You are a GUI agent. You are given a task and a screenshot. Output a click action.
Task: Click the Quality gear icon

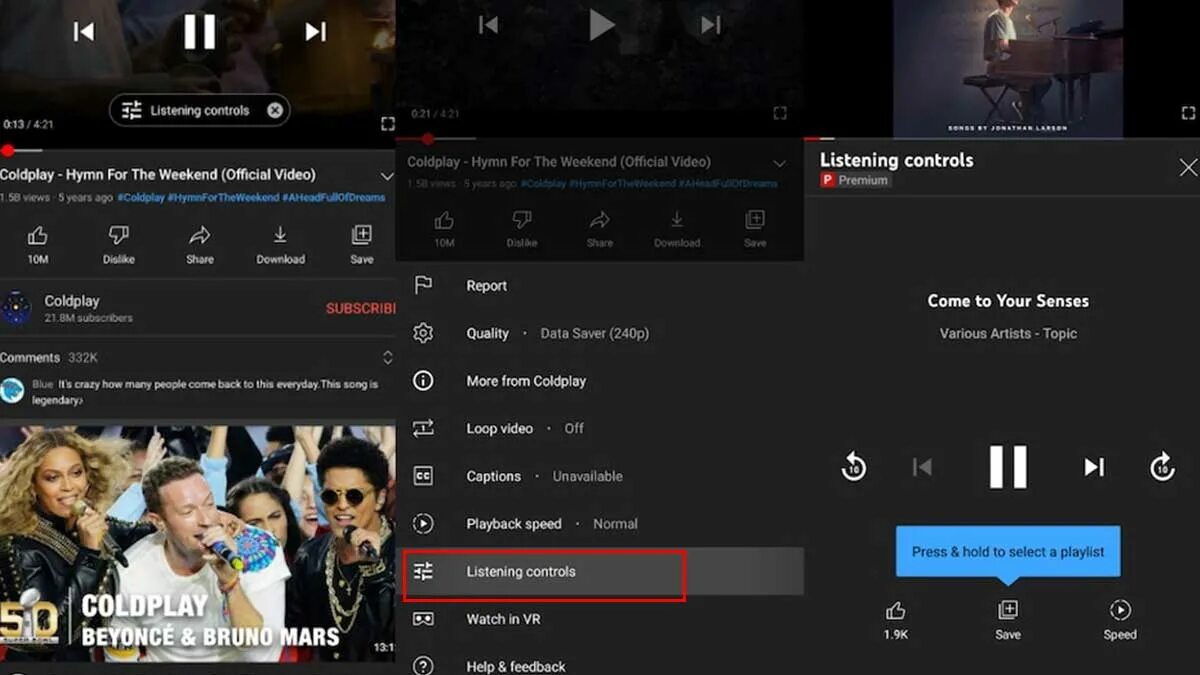tap(423, 333)
